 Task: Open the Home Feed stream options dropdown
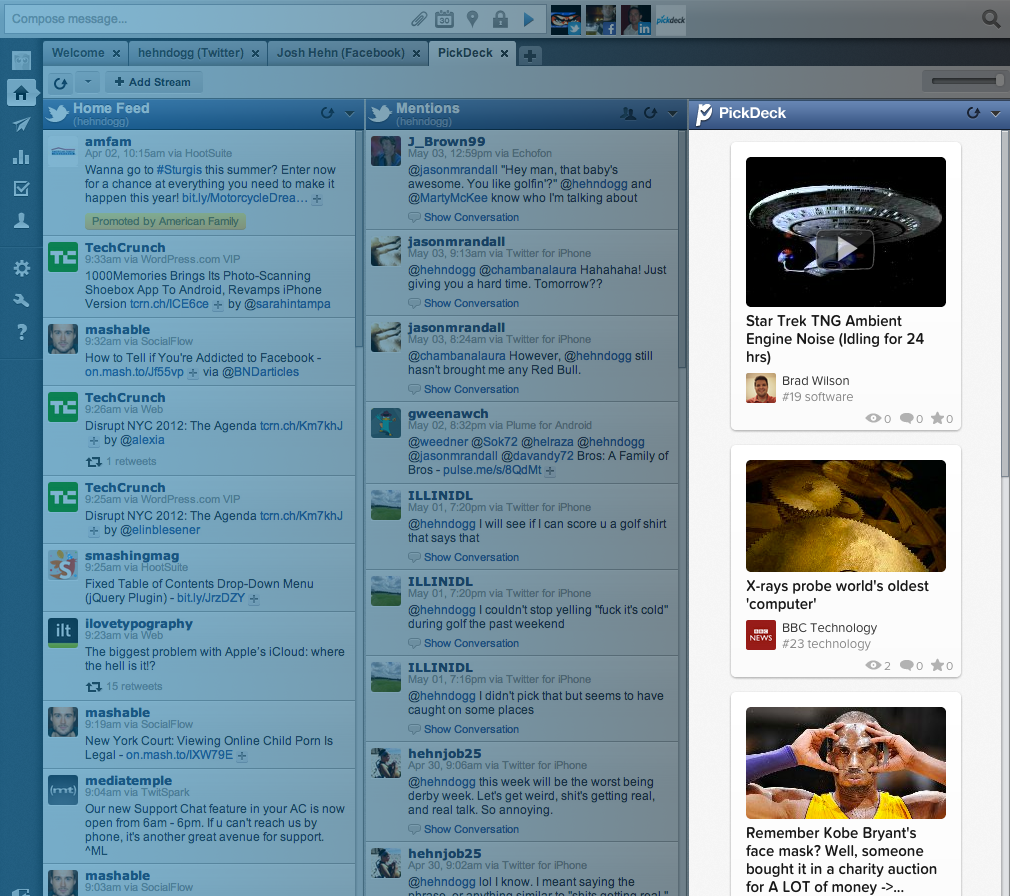(350, 113)
